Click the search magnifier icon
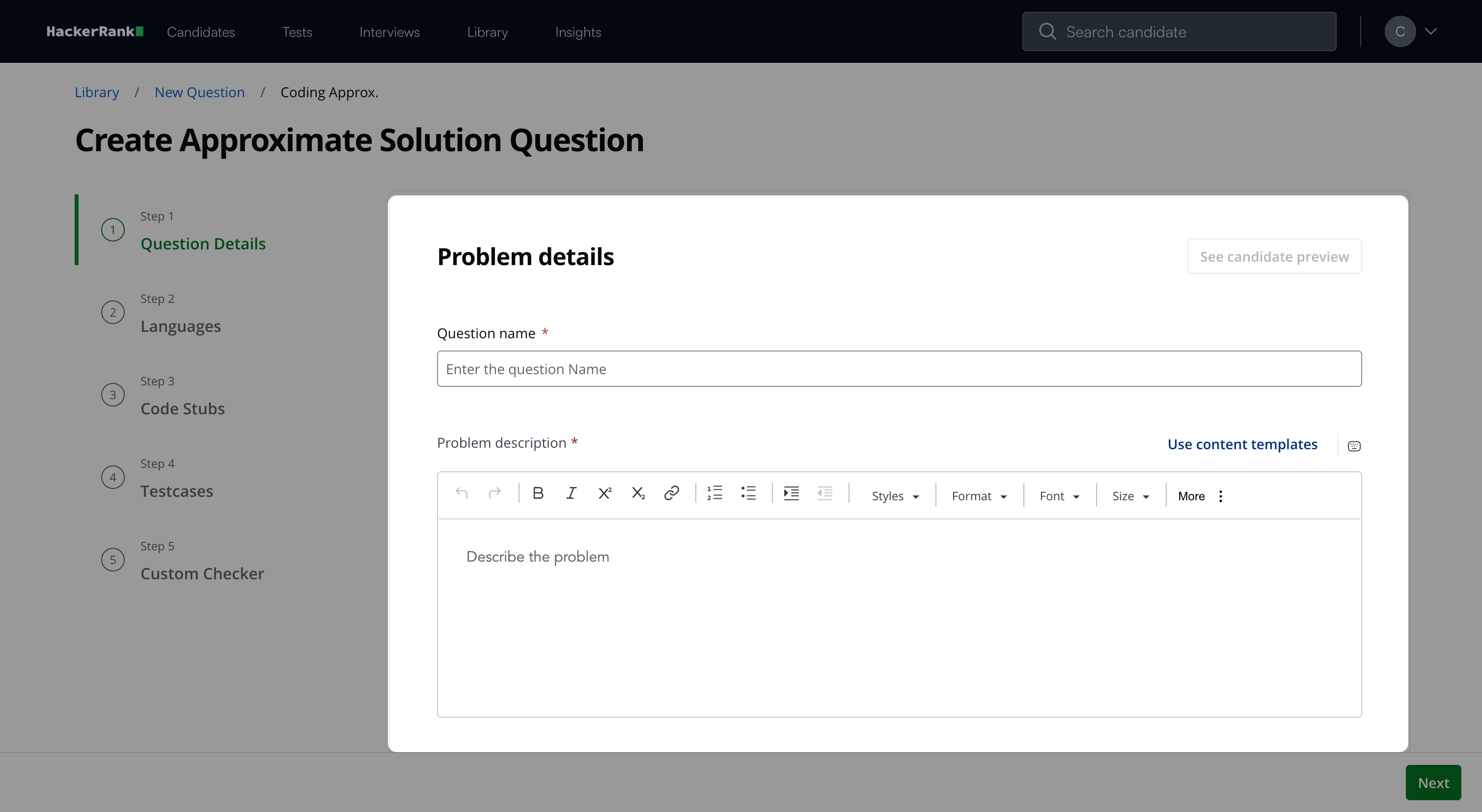The width and height of the screenshot is (1482, 812). 1047,31
